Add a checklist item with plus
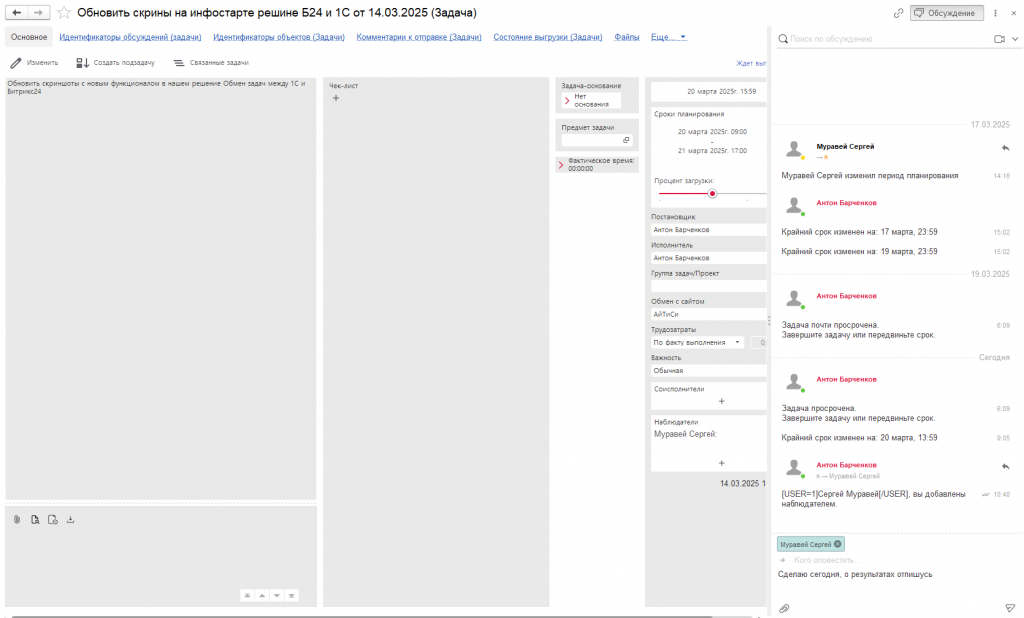The width and height of the screenshot is (1024, 618). [336, 98]
